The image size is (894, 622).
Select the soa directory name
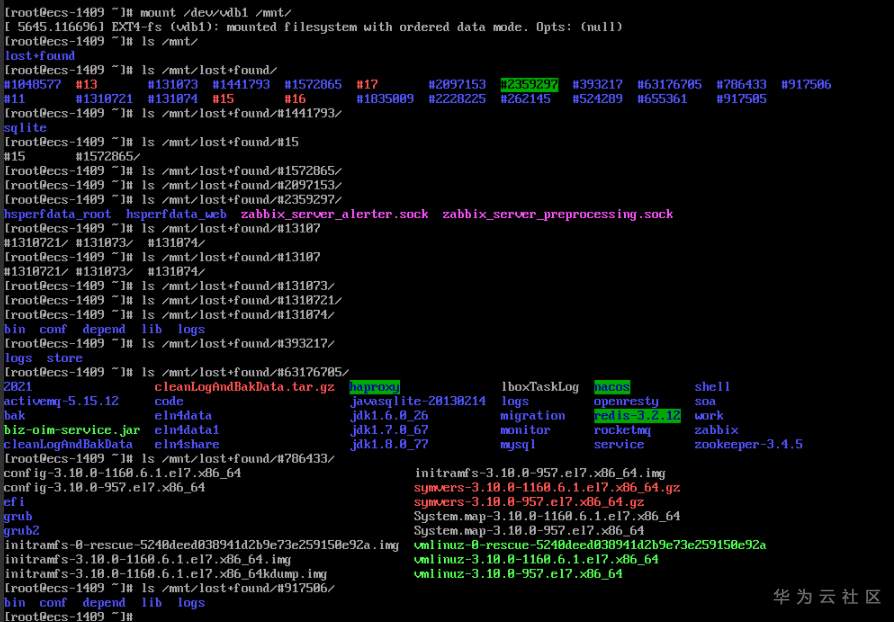coord(705,401)
